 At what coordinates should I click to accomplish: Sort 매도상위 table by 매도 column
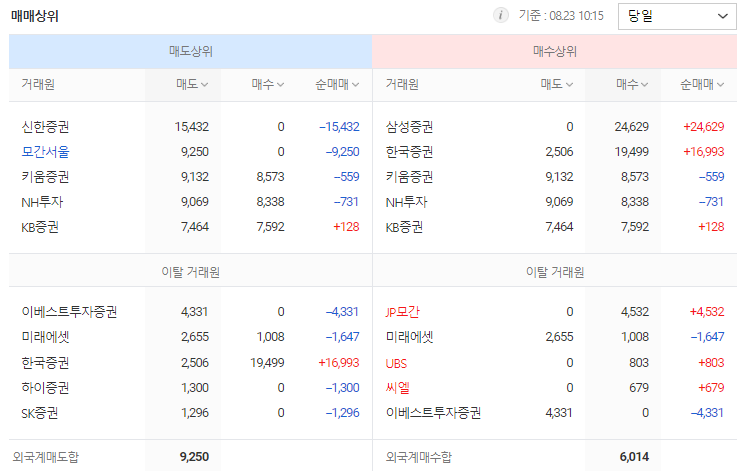(x=192, y=85)
